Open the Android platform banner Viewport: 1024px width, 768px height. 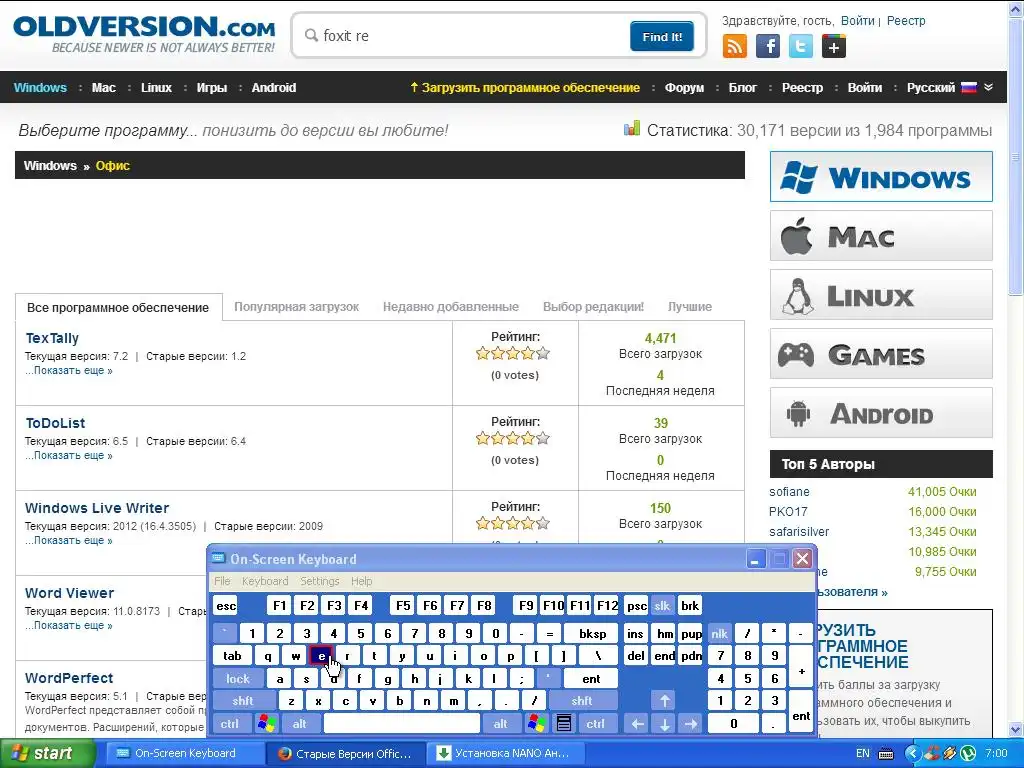point(881,413)
